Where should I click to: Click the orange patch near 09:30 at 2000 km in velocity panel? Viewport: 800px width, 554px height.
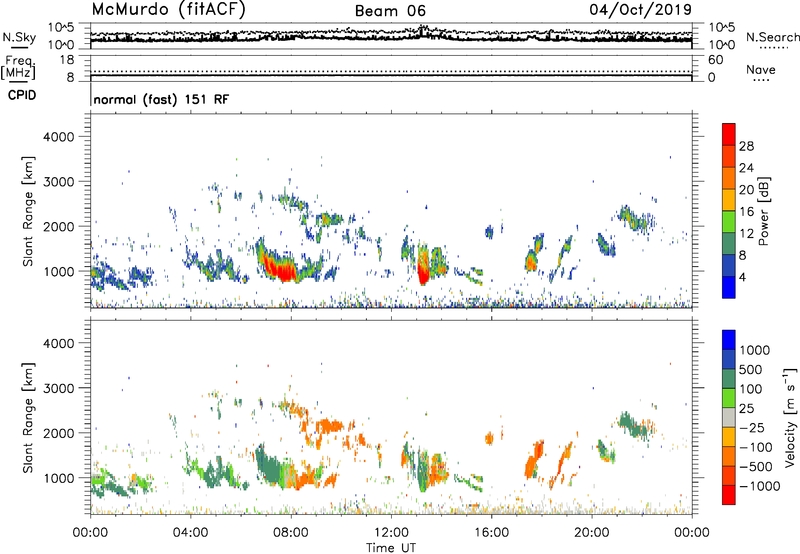329,425
